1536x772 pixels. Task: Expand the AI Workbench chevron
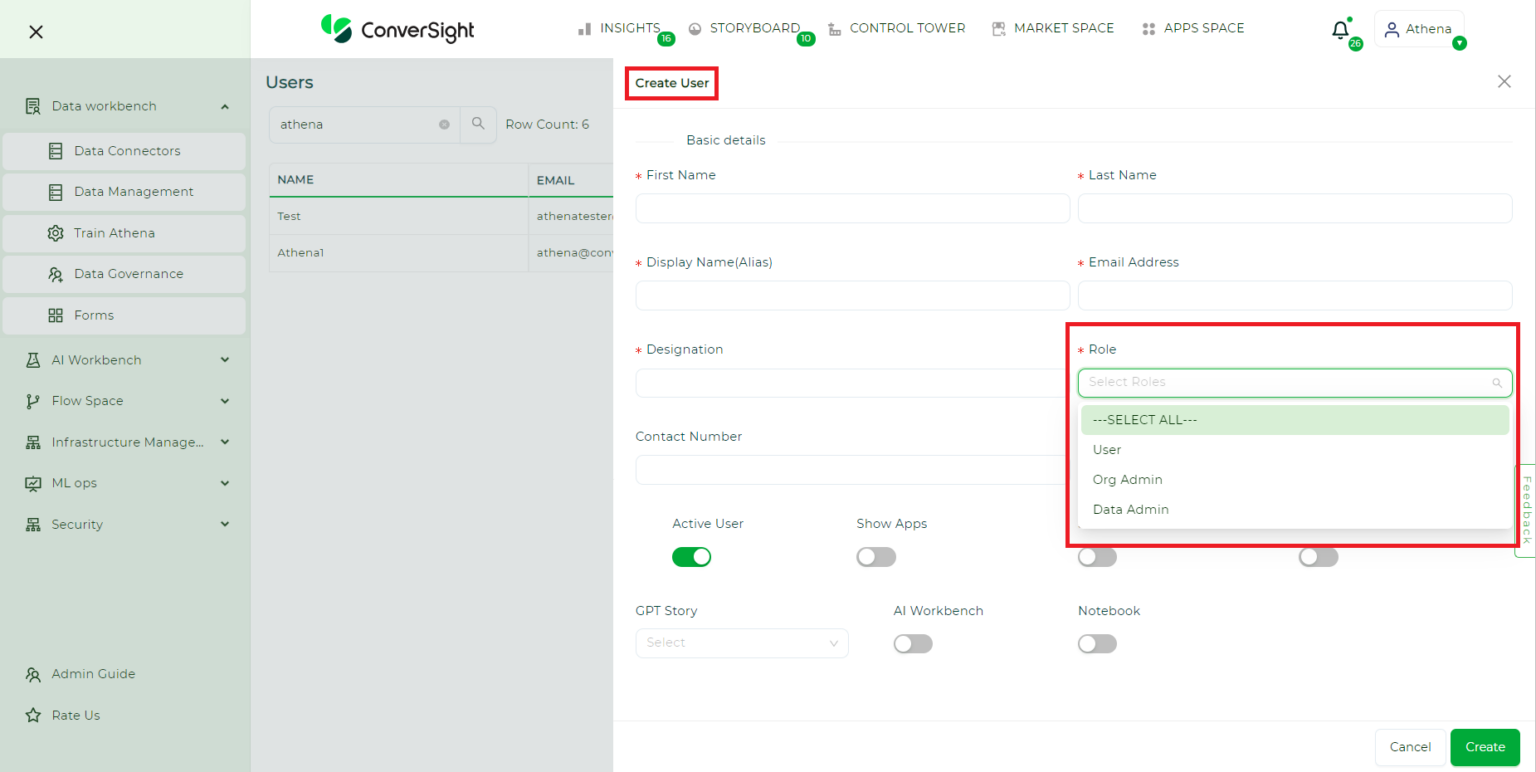pos(225,360)
